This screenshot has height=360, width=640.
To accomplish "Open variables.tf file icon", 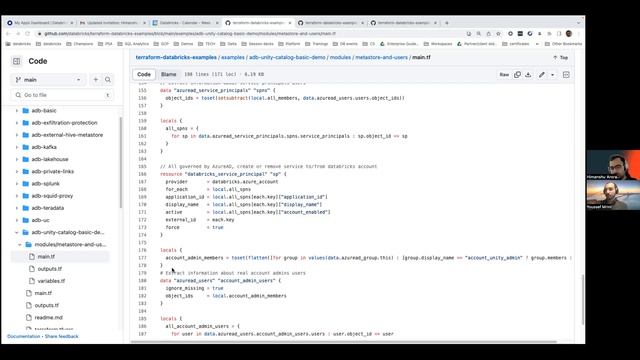I will coord(32,281).
